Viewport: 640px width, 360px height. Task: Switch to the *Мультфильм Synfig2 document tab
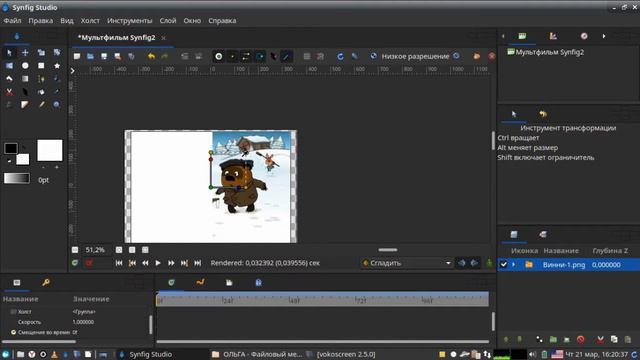(x=116, y=38)
